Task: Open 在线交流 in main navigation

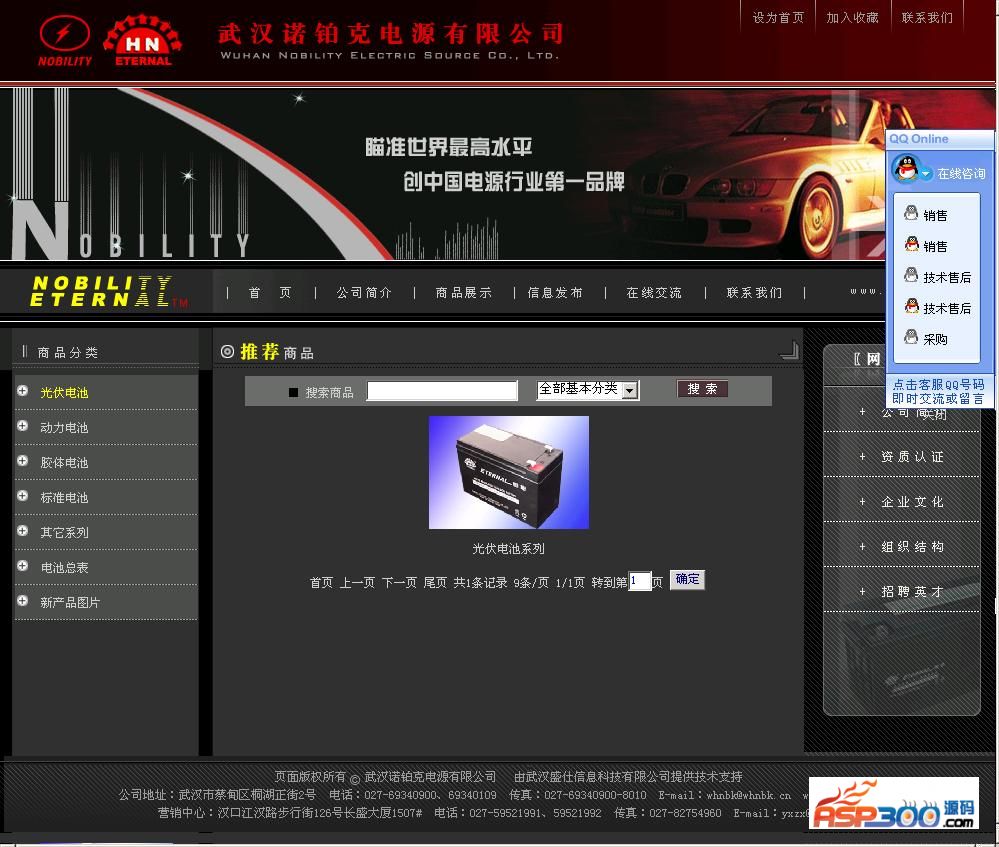Action: point(654,293)
